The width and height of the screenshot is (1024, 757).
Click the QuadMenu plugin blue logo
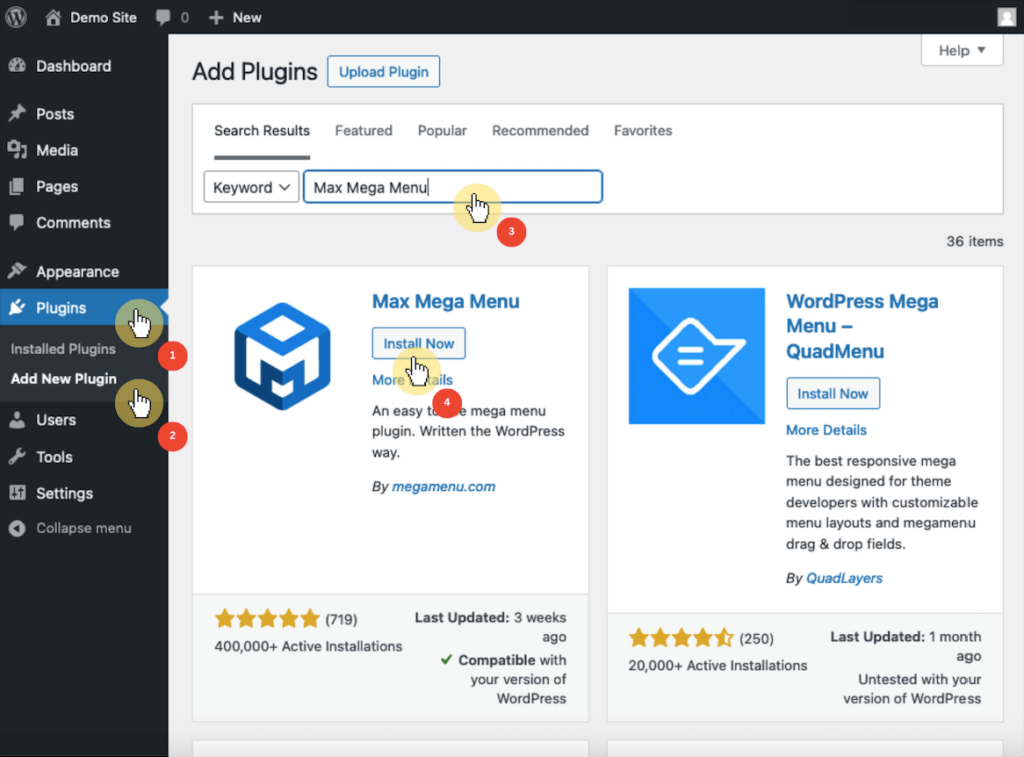tap(697, 356)
